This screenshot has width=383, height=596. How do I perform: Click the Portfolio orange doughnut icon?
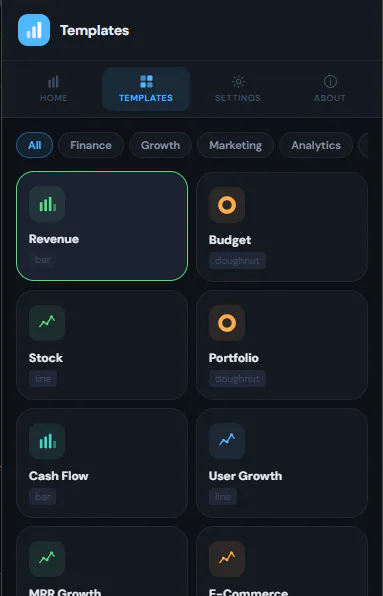click(x=227, y=323)
